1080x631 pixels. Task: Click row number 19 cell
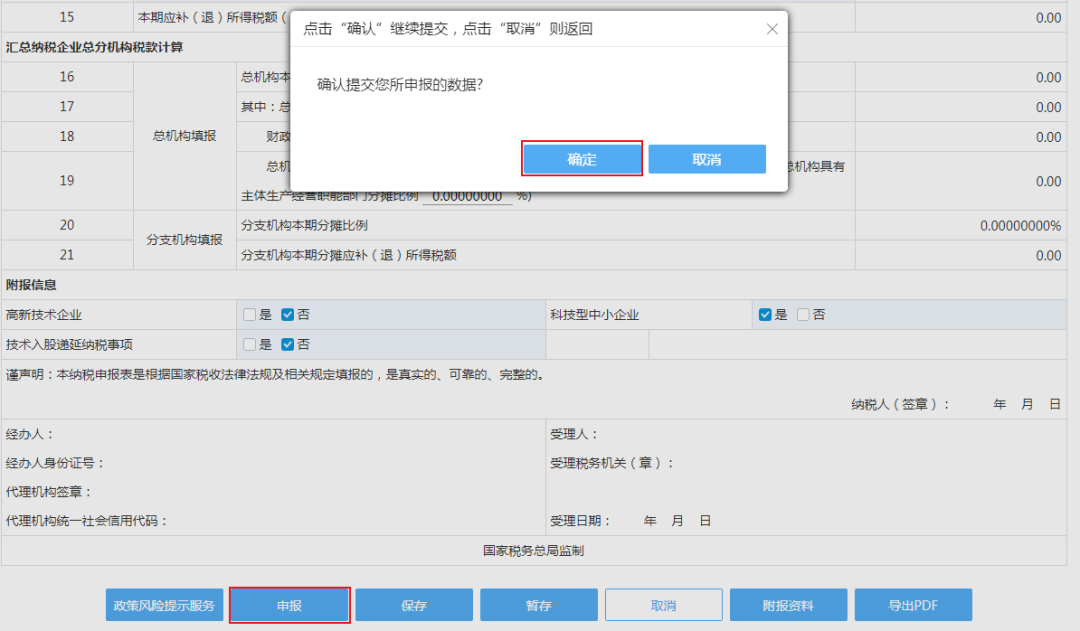tap(67, 180)
